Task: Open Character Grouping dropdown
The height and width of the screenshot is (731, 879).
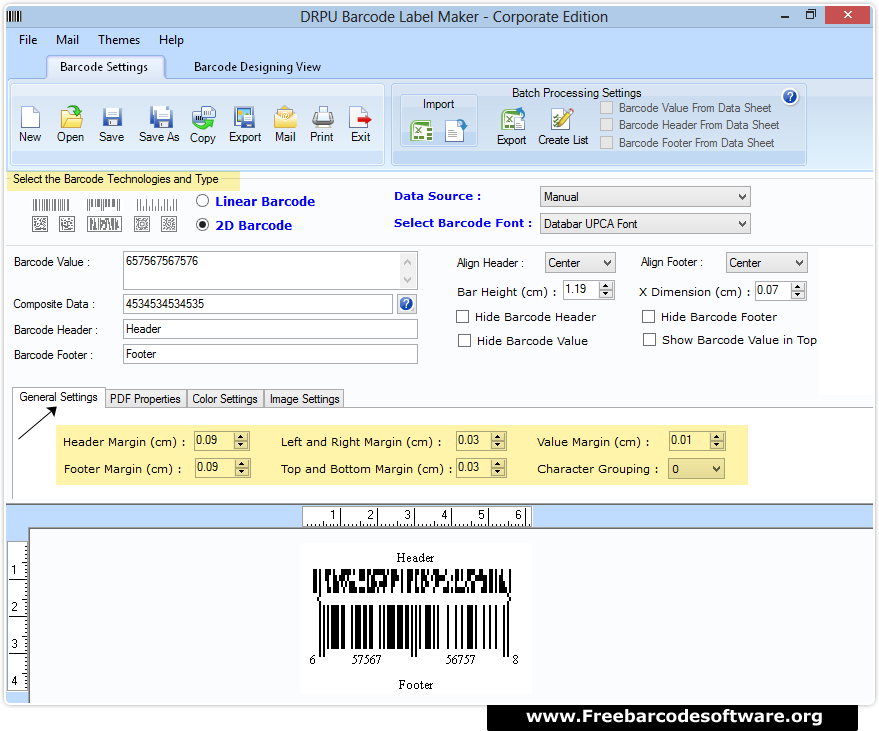Action: [x=696, y=469]
